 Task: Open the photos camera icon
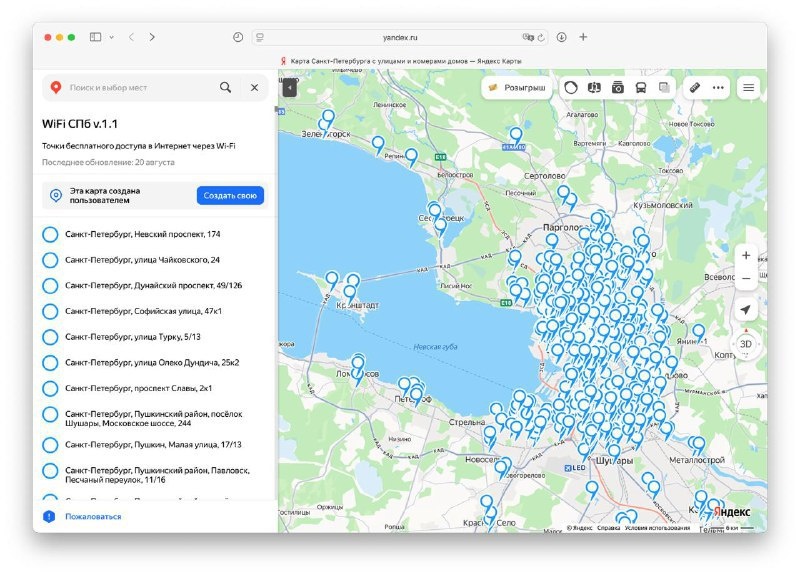click(617, 88)
